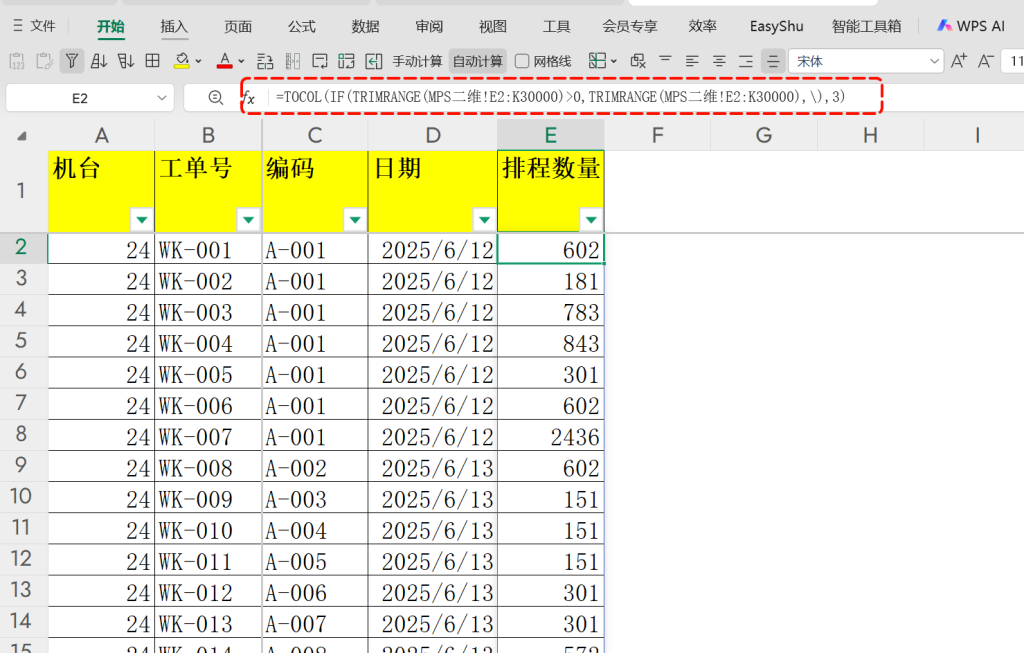The height and width of the screenshot is (653, 1024).
Task: Click the green arrow insert-cell icon
Action: (374, 61)
